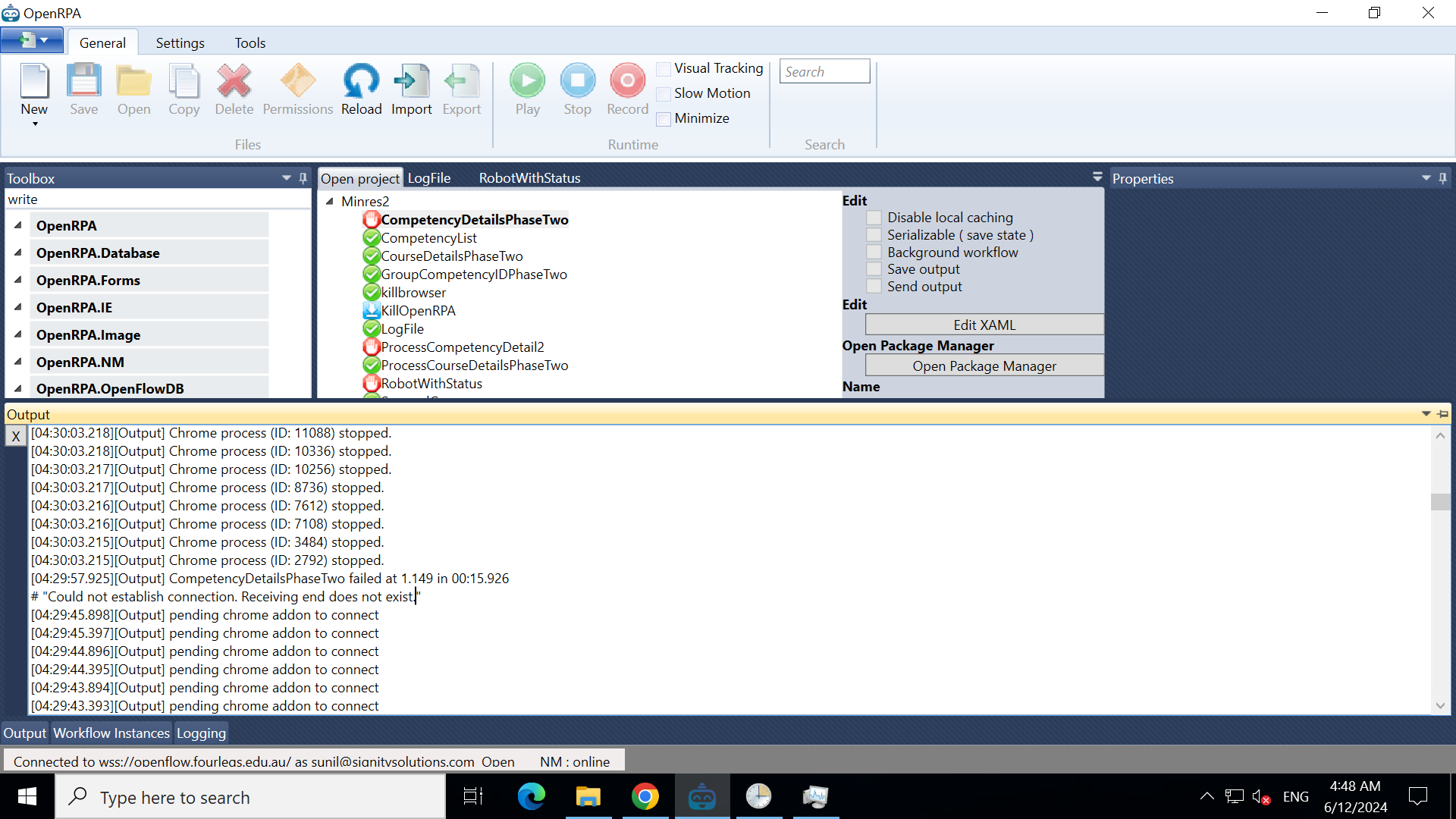Expand OpenRPA.Database toolbox category
The image size is (1456, 819).
pyautogui.click(x=17, y=253)
